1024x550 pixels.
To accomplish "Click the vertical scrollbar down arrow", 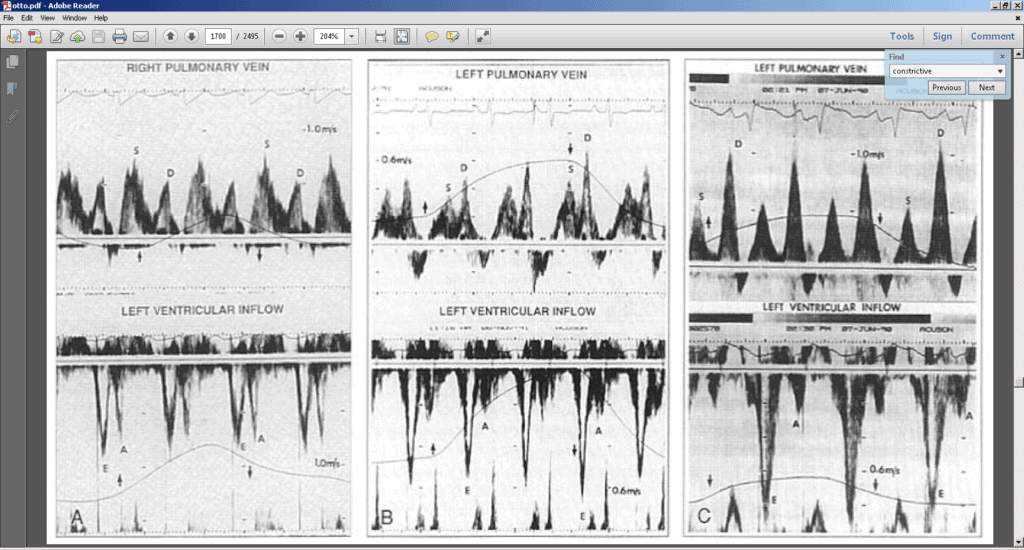I will tap(1019, 542).
